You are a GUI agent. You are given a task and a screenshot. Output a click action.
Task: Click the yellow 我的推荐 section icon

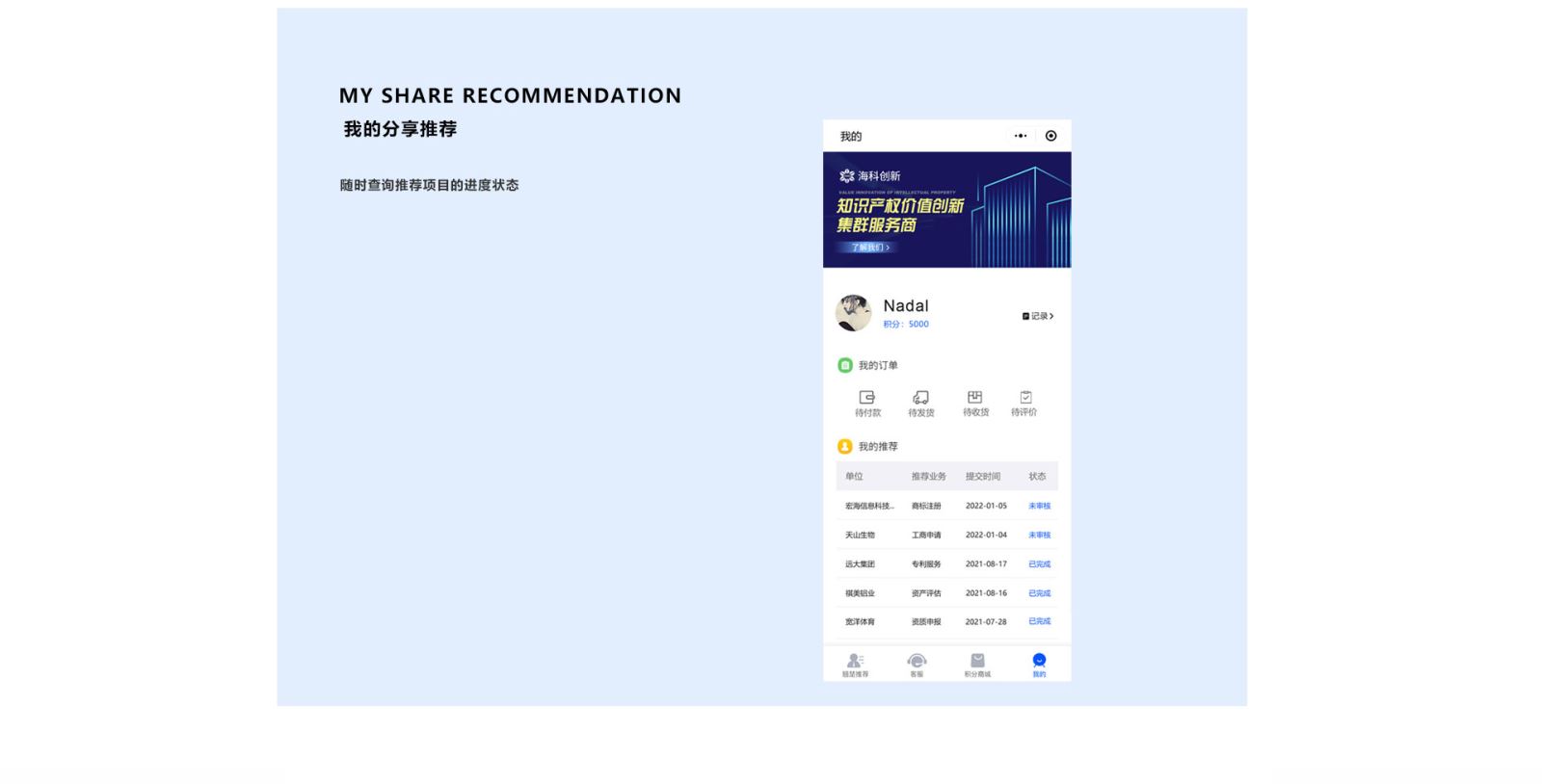pos(845,446)
